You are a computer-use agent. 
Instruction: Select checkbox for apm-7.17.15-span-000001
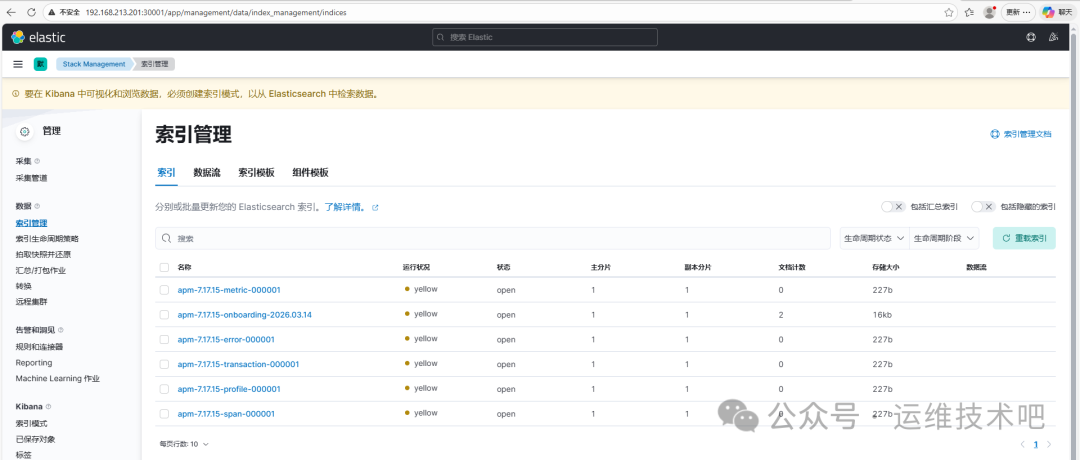pos(164,414)
